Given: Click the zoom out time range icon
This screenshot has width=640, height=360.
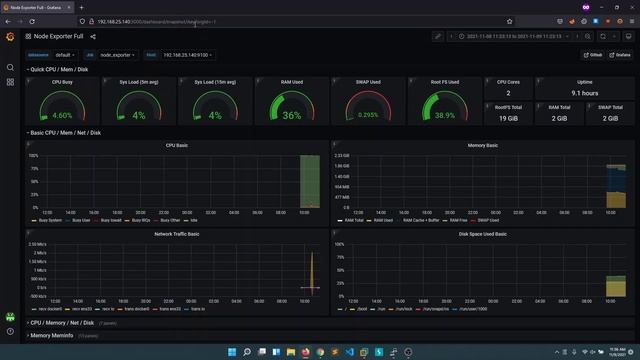Looking at the screenshot, I should click(x=588, y=37).
